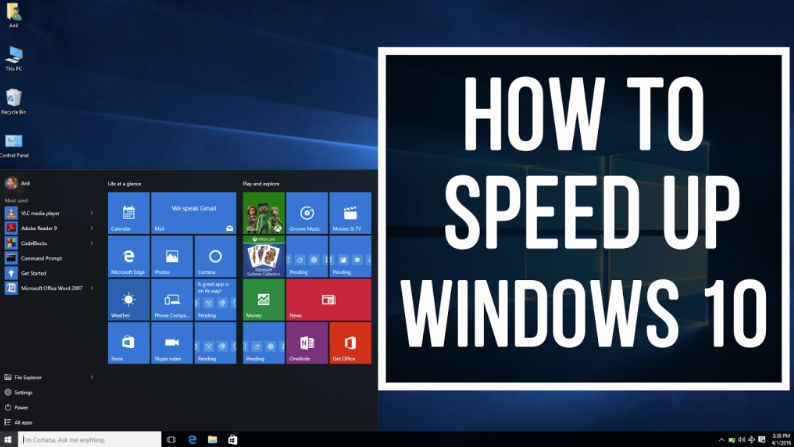Open the Store tile in Start menu

[x=129, y=343]
